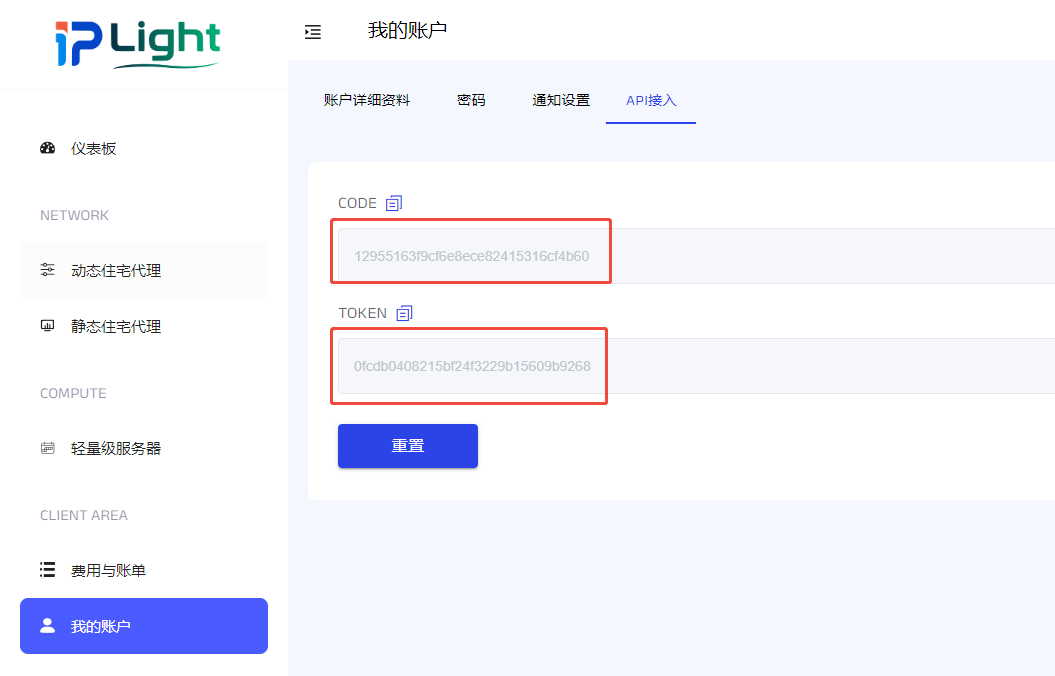The image size is (1055, 676).
Task: Click inside the CODE input field
Action: tap(470, 251)
